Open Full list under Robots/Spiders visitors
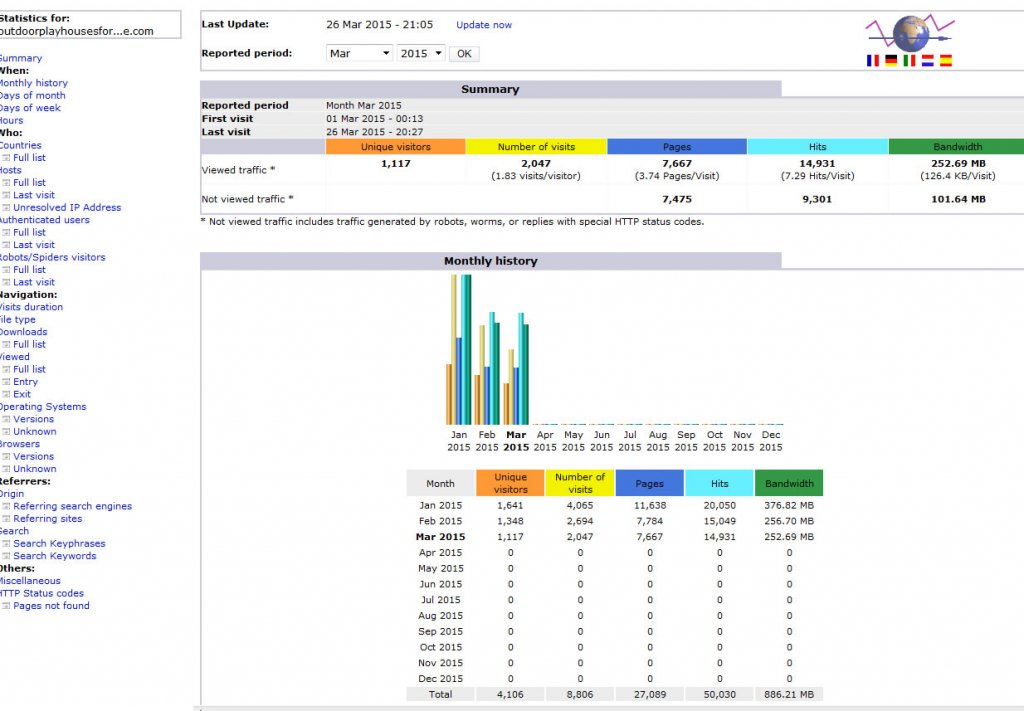1024x711 pixels. point(29,270)
